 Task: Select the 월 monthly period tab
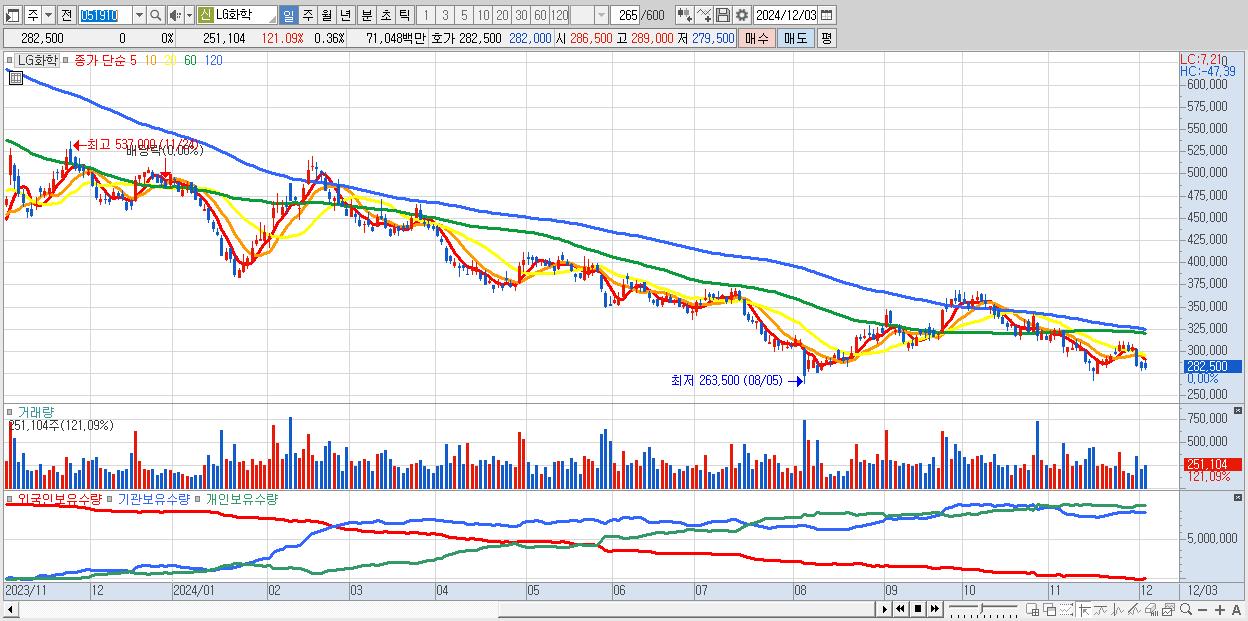pyautogui.click(x=326, y=15)
